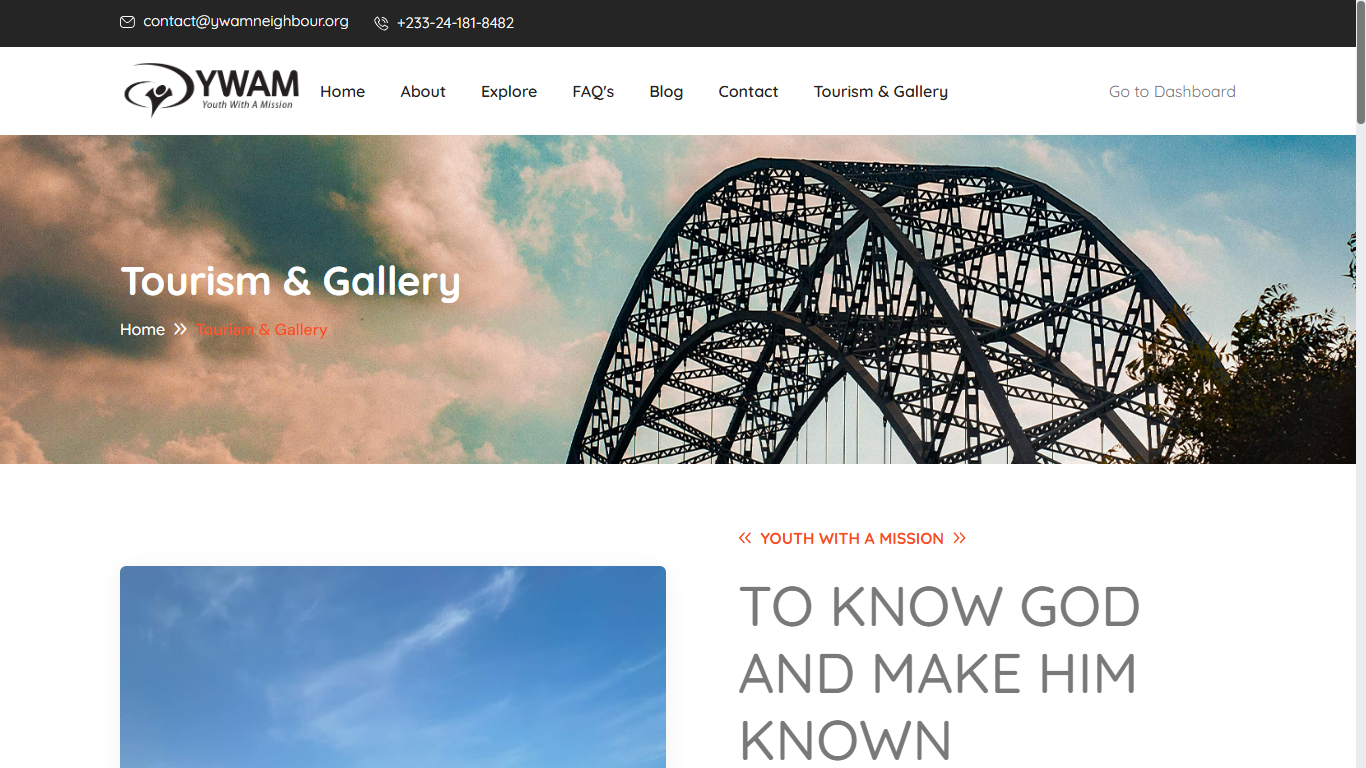1366x768 pixels.
Task: Open the Home menu item
Action: (342, 91)
